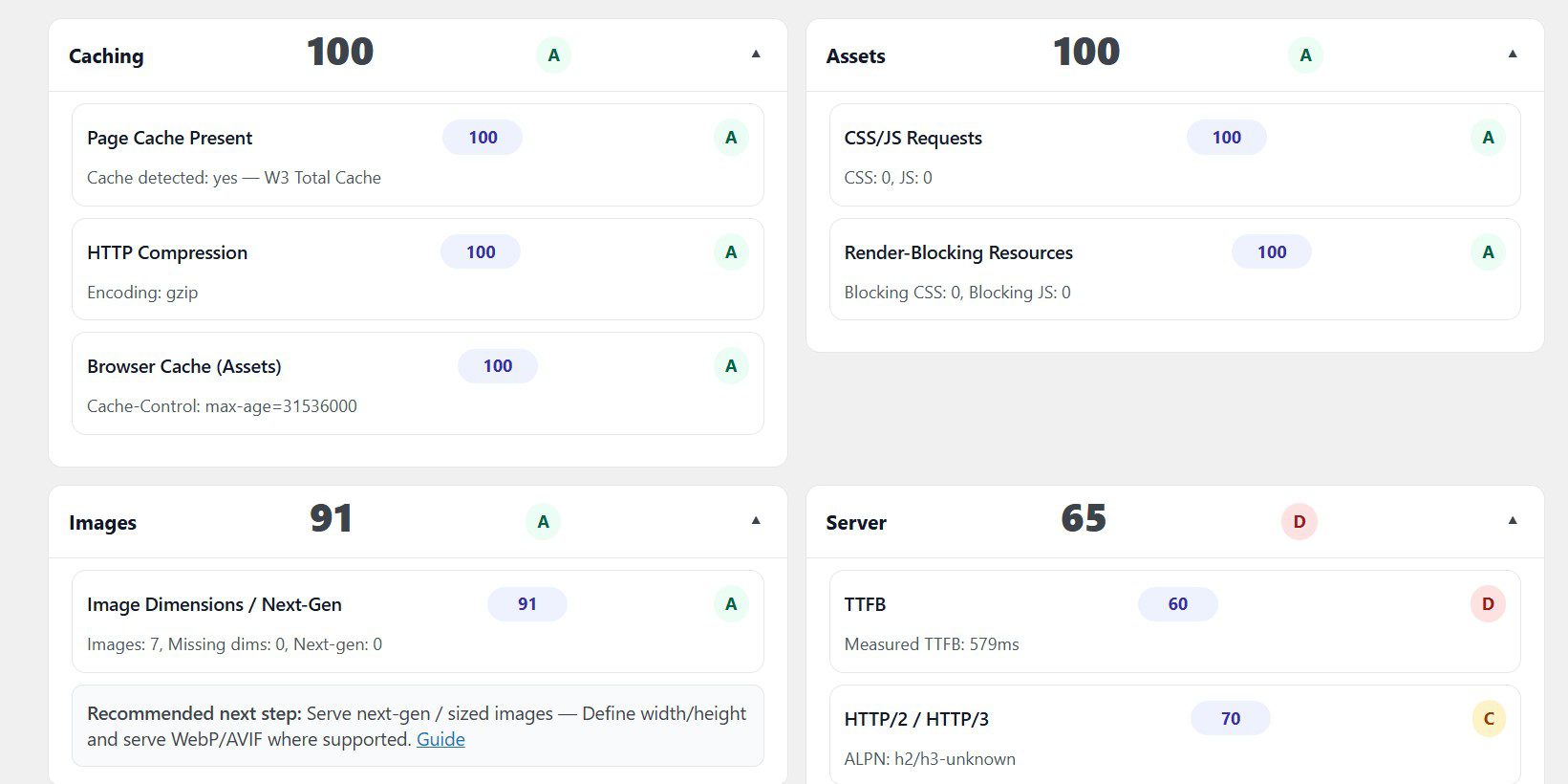This screenshot has height=784, width=1568.
Task: Click the 'Render-Blocking Resources' heading
Action: 958,252
